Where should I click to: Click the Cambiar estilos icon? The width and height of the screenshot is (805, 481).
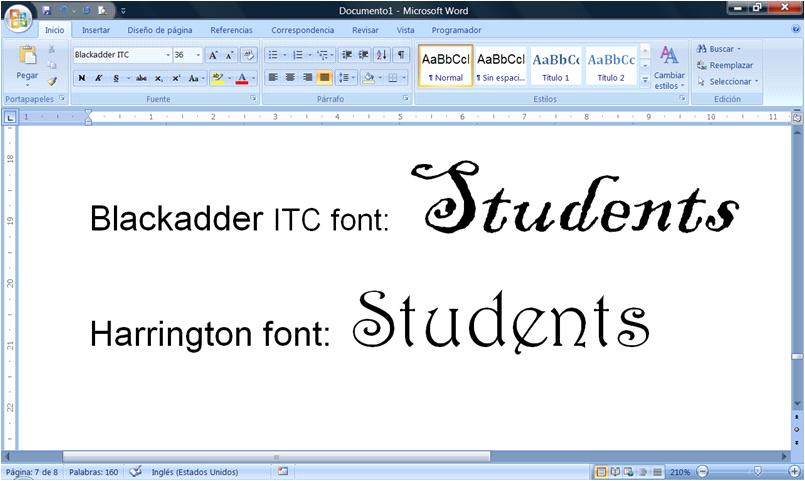click(x=669, y=55)
